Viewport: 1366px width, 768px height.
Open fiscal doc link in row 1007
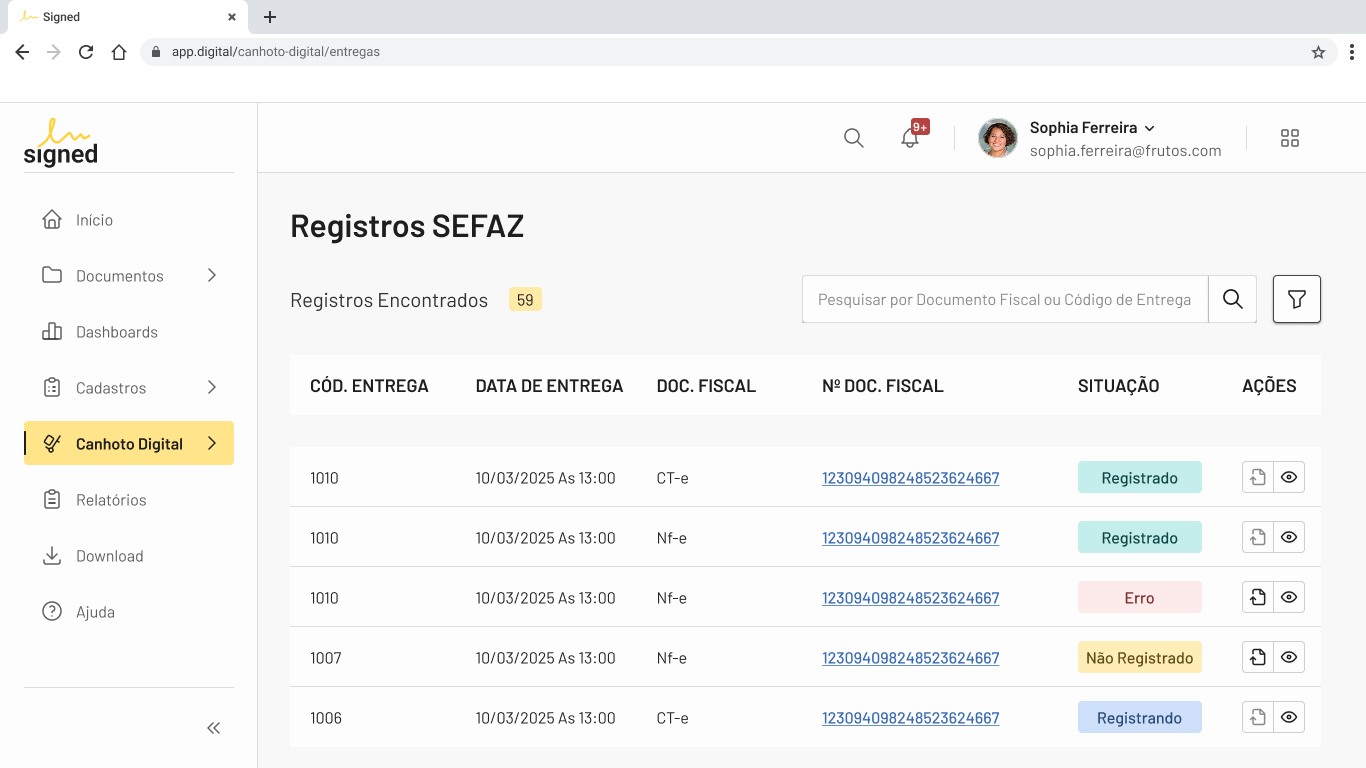click(911, 658)
